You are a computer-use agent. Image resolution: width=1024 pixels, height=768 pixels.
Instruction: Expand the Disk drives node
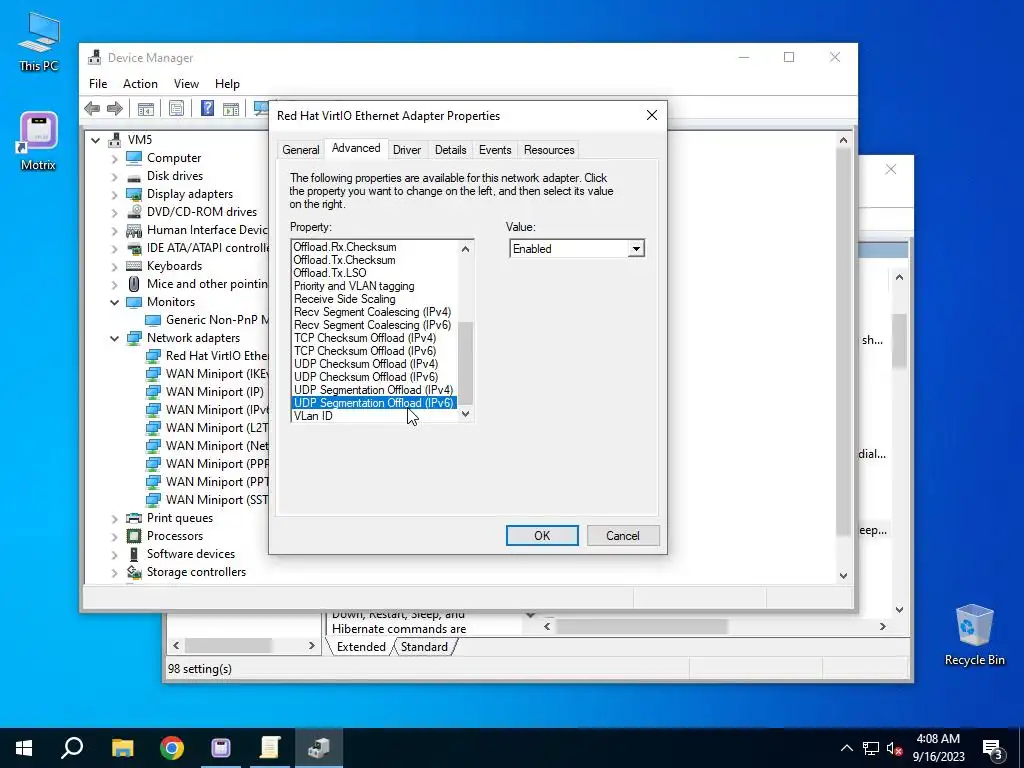[x=115, y=176]
